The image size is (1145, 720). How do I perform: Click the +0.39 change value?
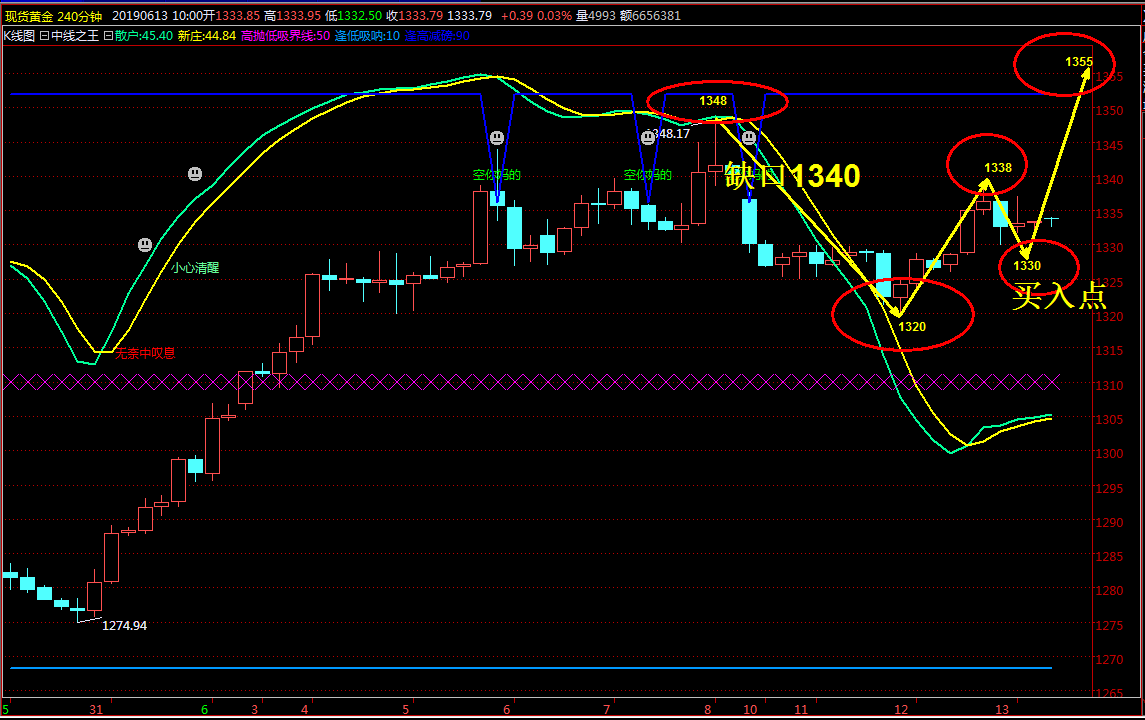coord(516,15)
